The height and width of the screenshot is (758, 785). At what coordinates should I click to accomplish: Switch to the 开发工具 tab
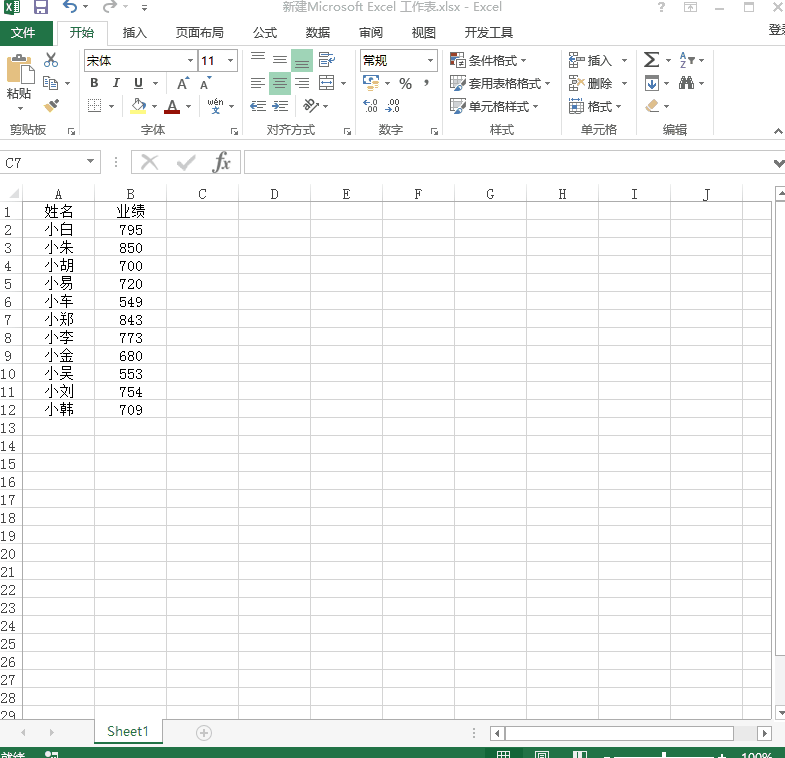(489, 33)
